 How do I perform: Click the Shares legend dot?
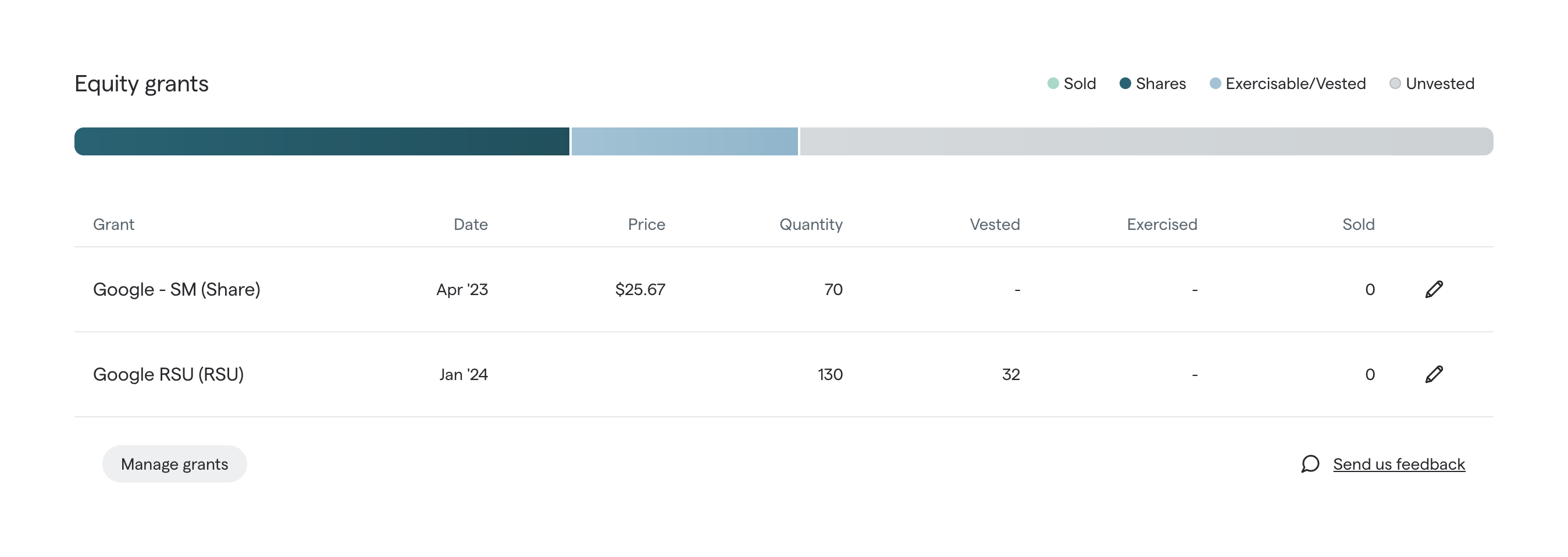(1125, 83)
